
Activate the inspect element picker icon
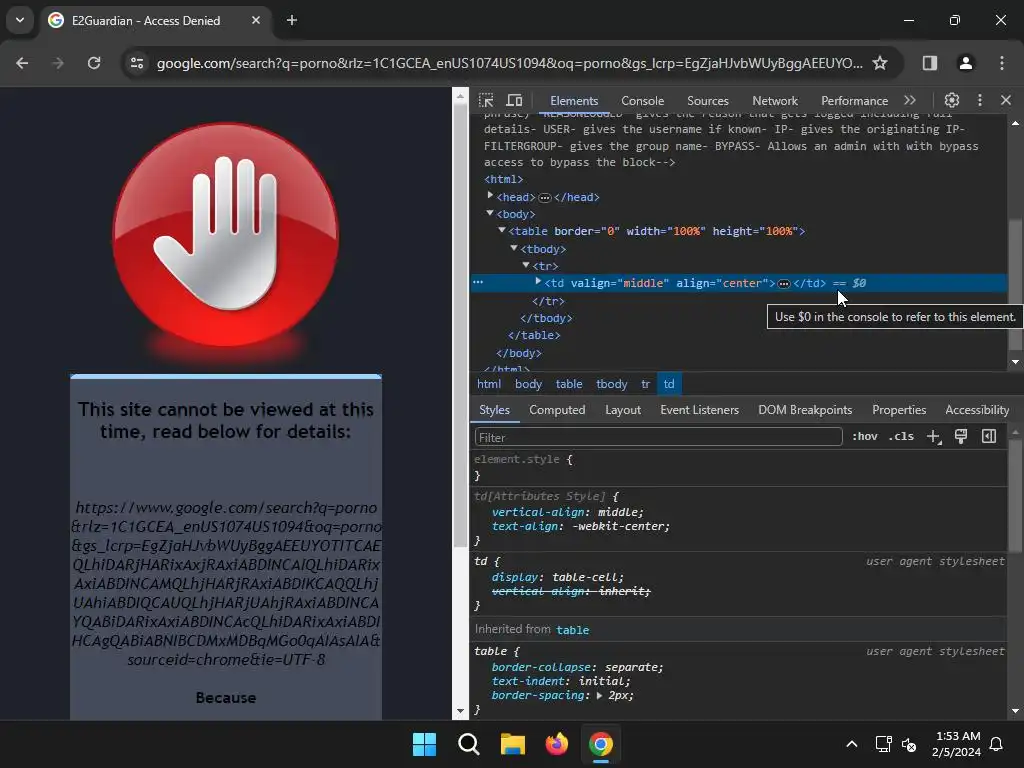pyautogui.click(x=486, y=101)
